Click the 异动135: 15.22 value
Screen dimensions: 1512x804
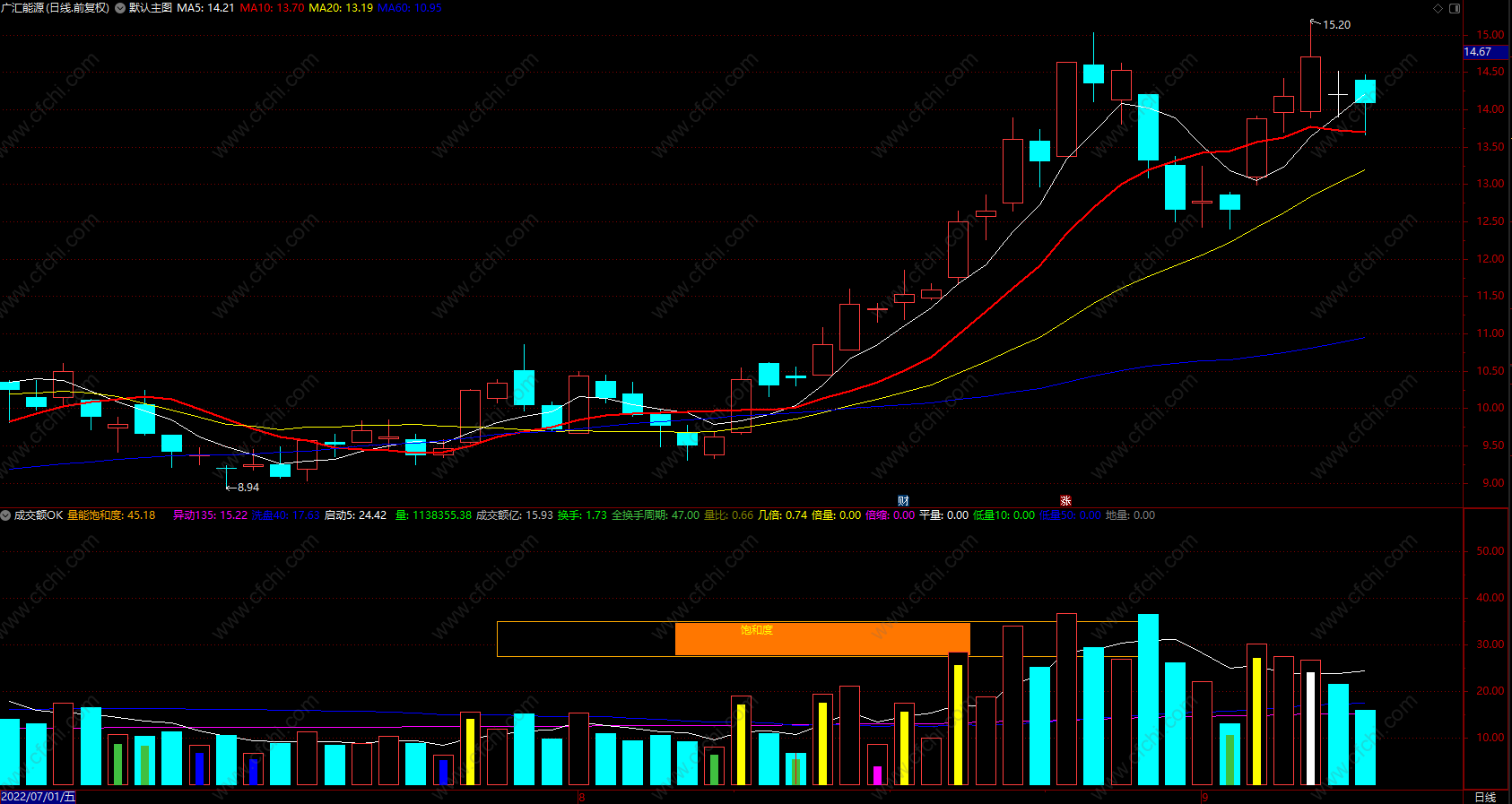coord(210,515)
